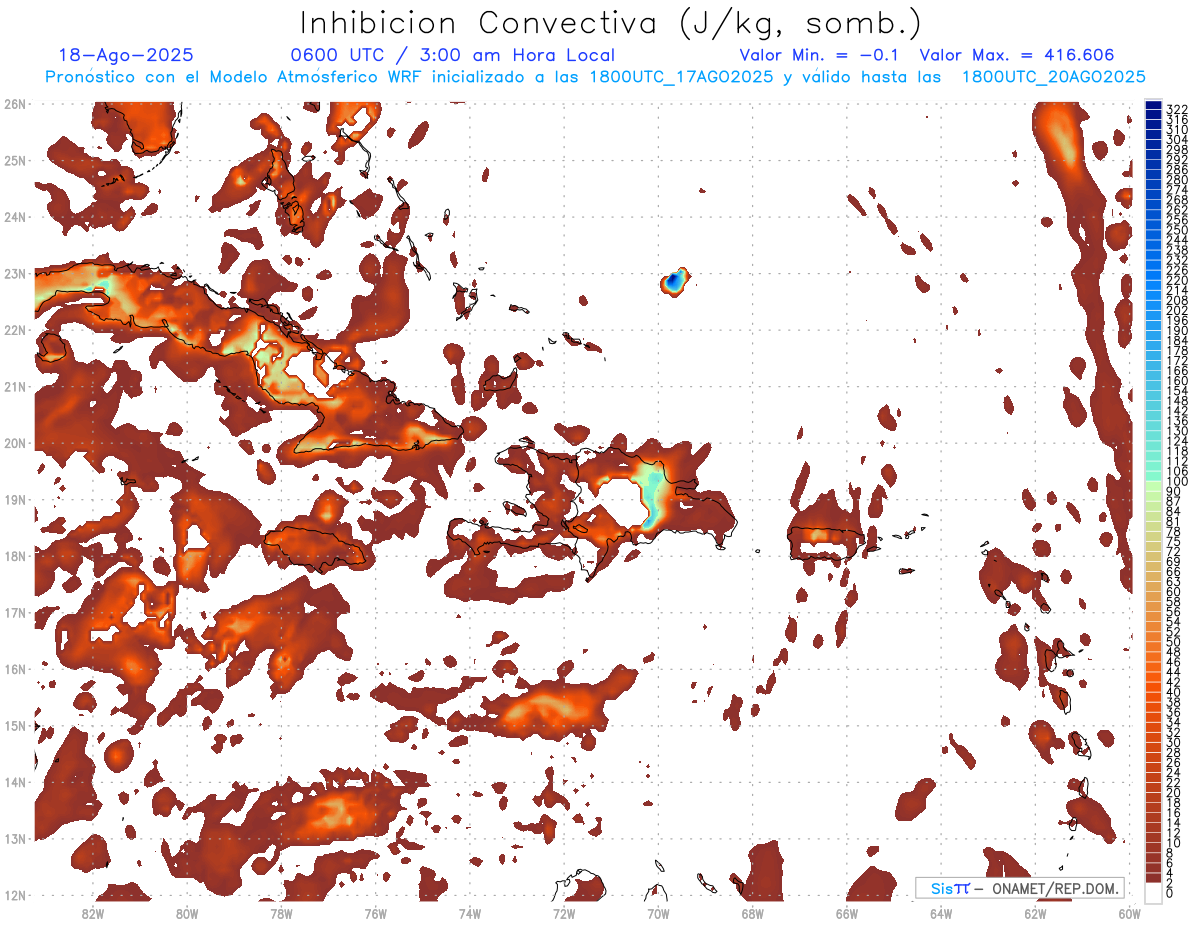Click the "0600 UTC / 3:00 am Hora Local" text
The height and width of the screenshot is (927, 1200).
pyautogui.click(x=453, y=56)
